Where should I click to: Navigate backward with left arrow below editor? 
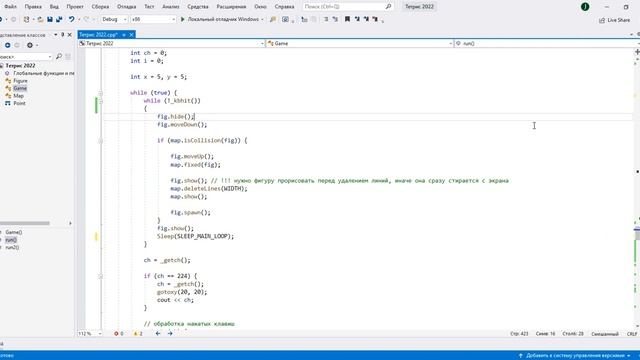pyautogui.click(x=158, y=333)
